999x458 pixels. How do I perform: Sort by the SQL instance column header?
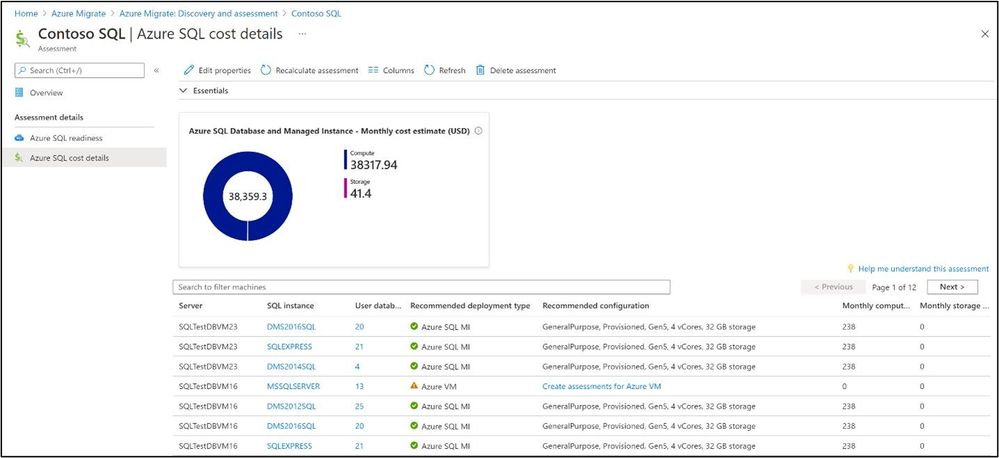[290, 306]
